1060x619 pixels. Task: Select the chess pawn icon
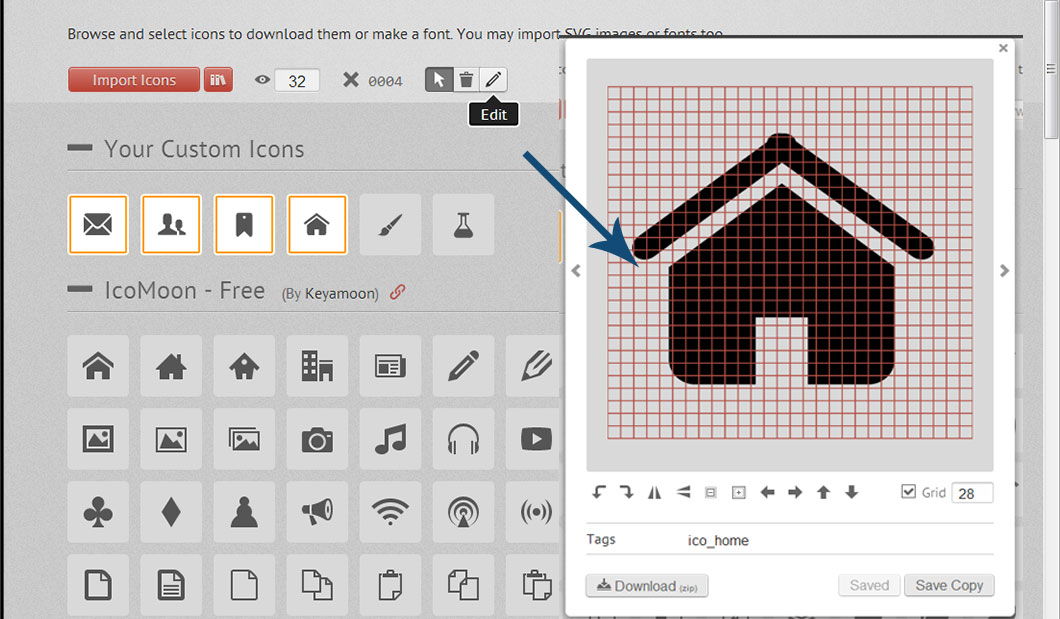click(244, 512)
